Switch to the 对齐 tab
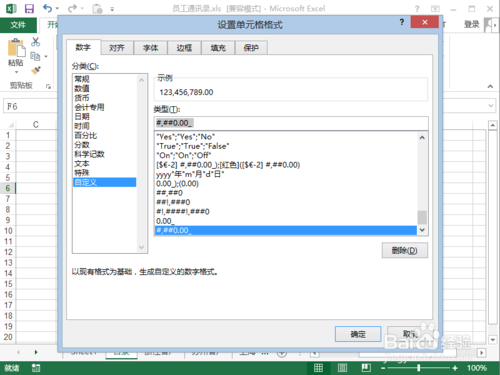500x375 pixels. pyautogui.click(x=117, y=48)
